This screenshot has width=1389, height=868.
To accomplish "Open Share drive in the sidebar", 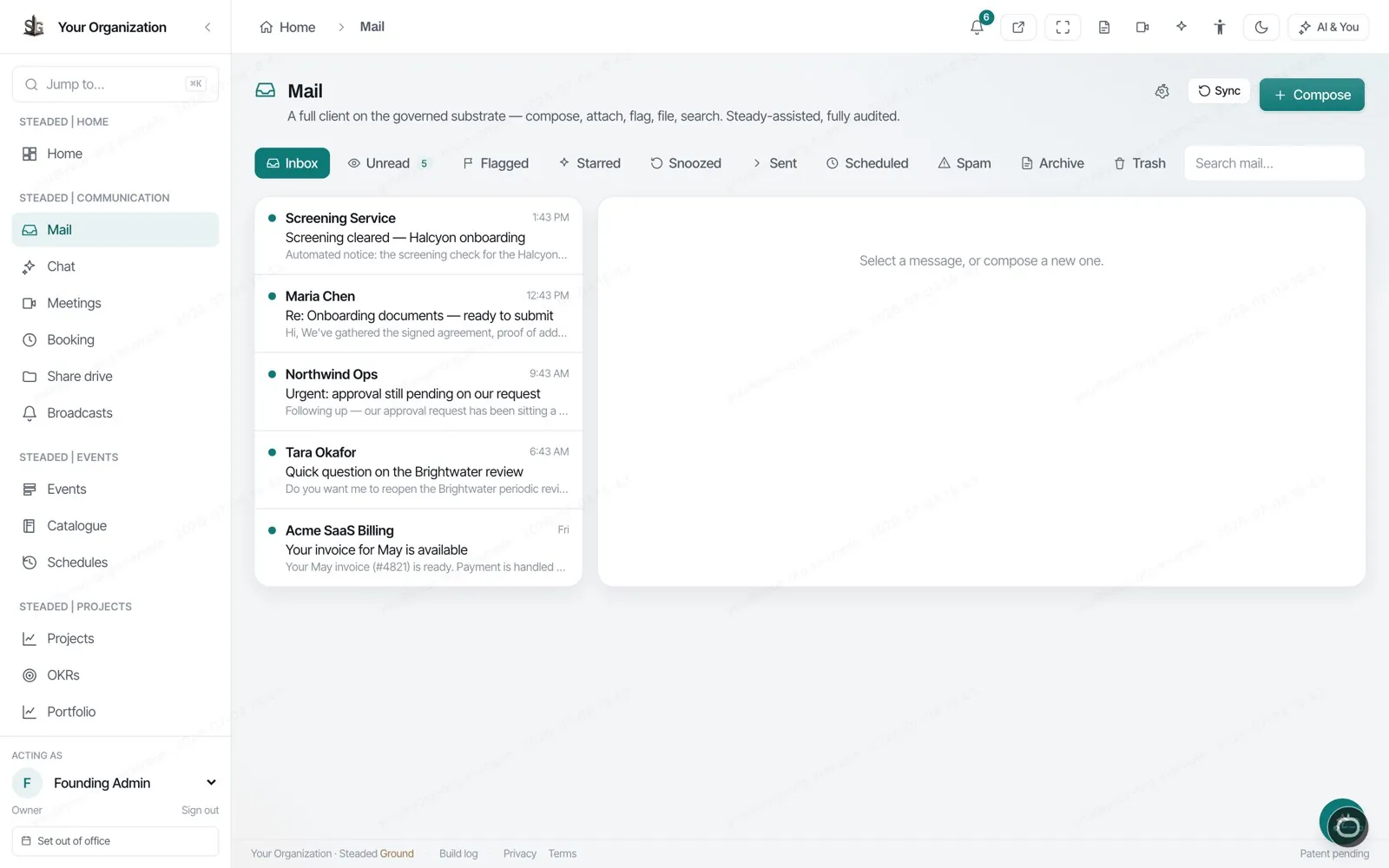I will [115, 376].
